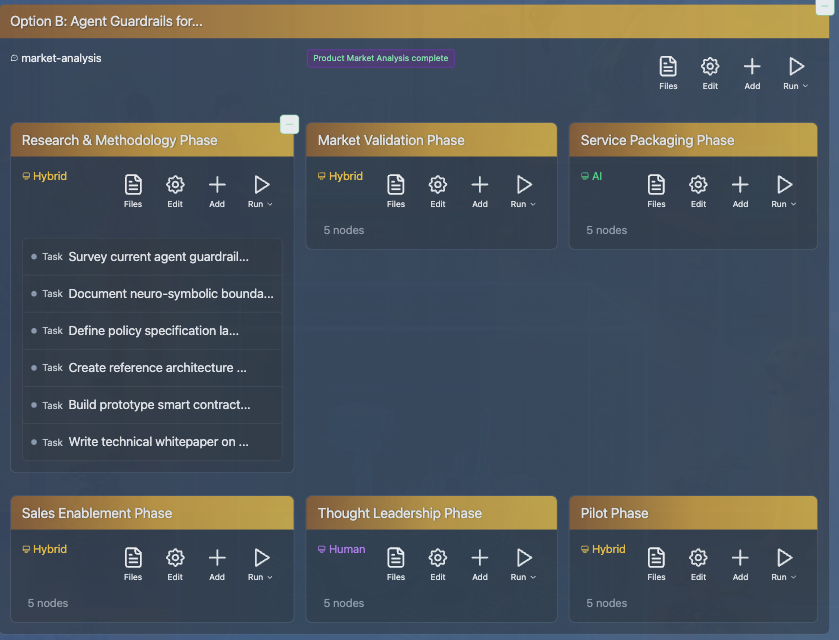Run the Thought Leadership Phase
Screen dimensions: 839x640
pyautogui.click(x=523, y=564)
